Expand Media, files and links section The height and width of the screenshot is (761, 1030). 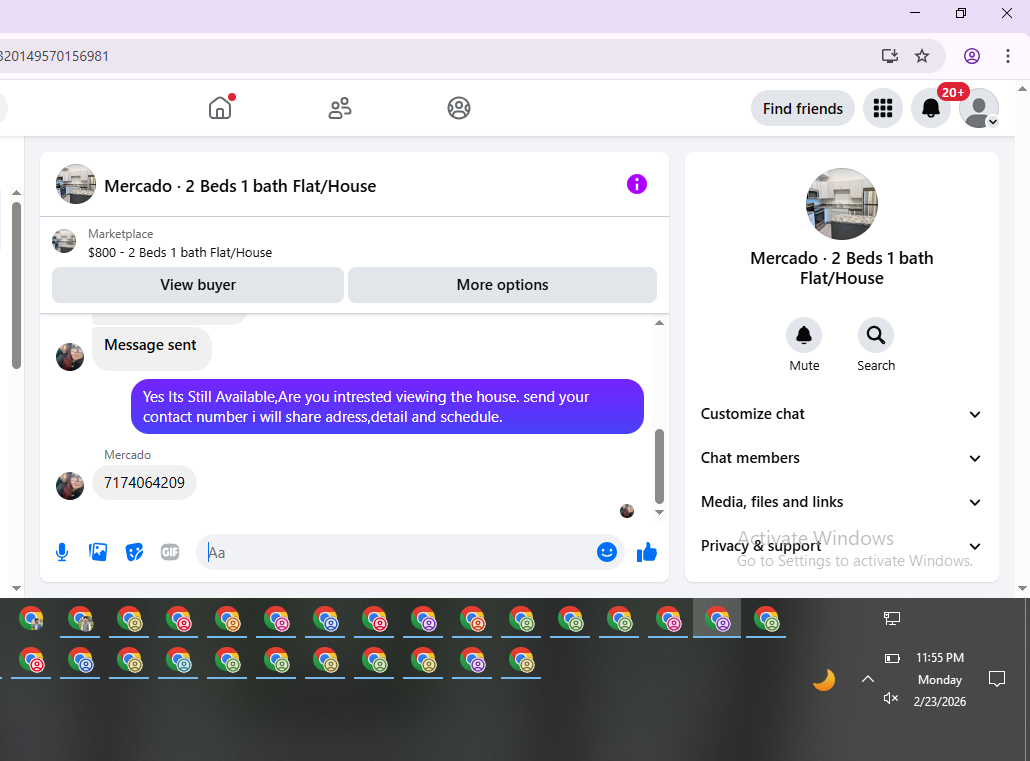[x=841, y=502]
